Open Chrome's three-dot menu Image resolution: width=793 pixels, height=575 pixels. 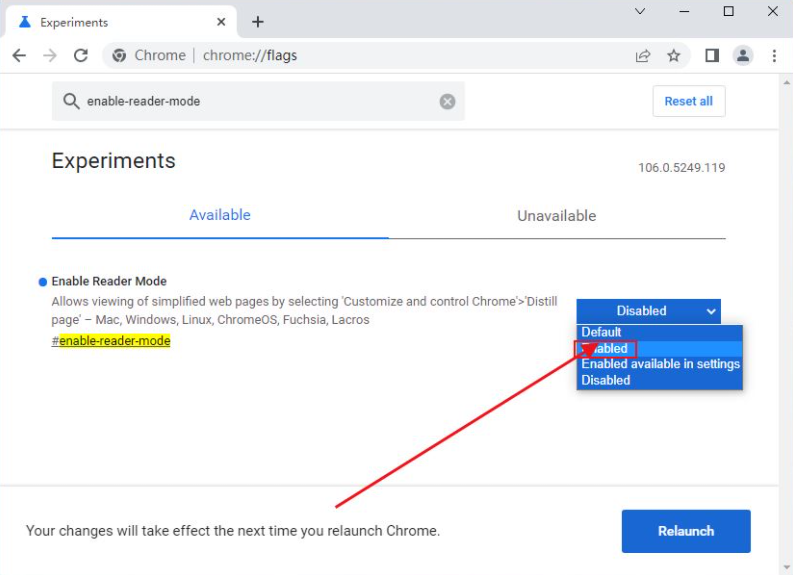pyautogui.click(x=774, y=56)
